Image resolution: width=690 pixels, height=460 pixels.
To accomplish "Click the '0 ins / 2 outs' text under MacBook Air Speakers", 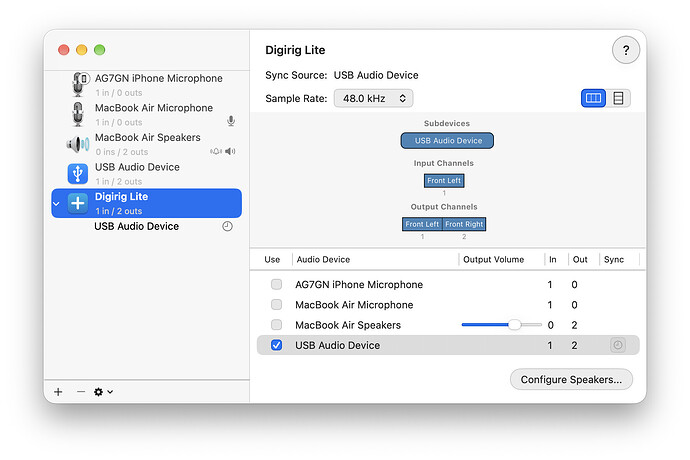I will point(122,152).
